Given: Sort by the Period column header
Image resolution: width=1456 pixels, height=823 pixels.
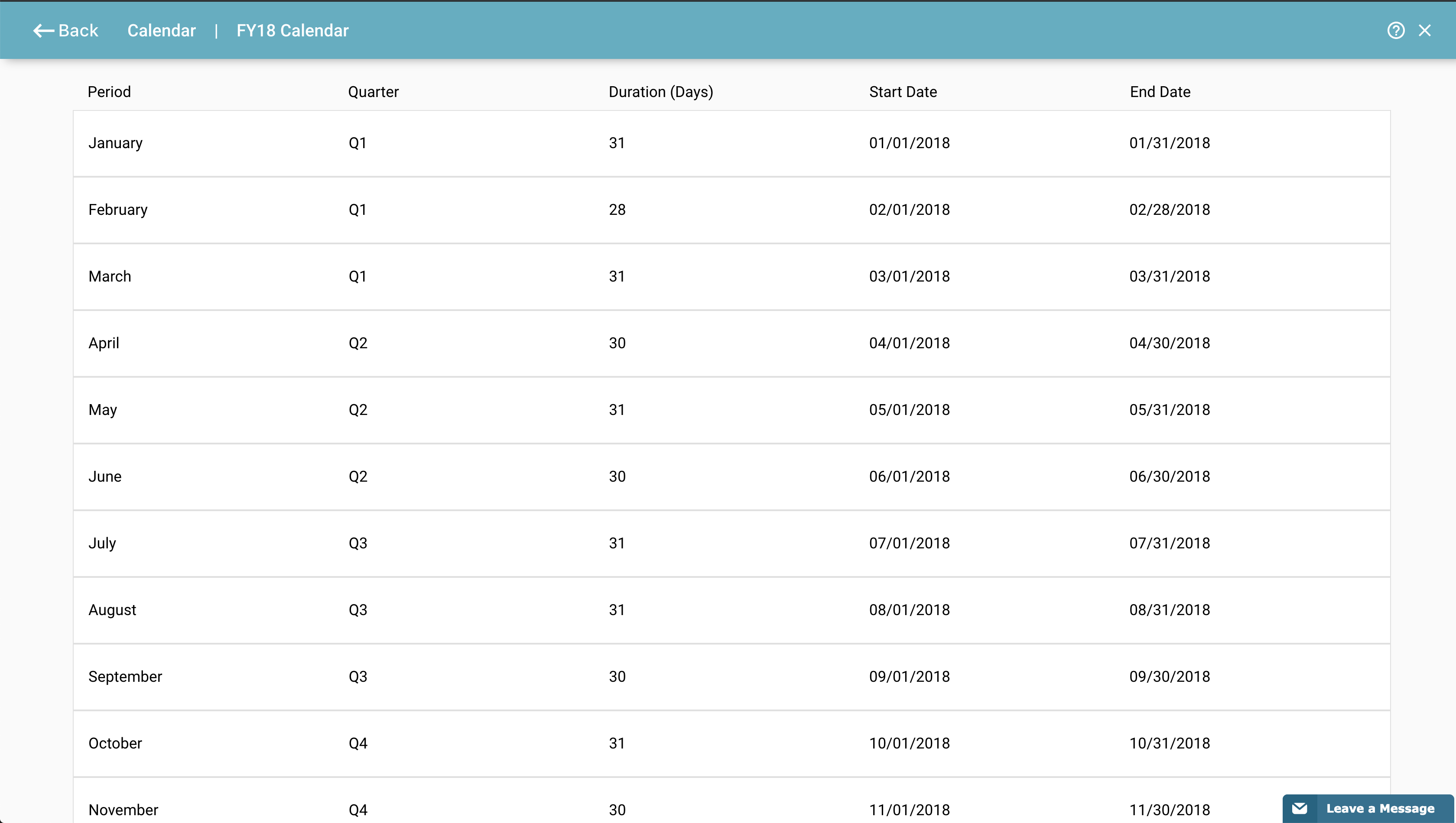Looking at the screenshot, I should 109,91.
